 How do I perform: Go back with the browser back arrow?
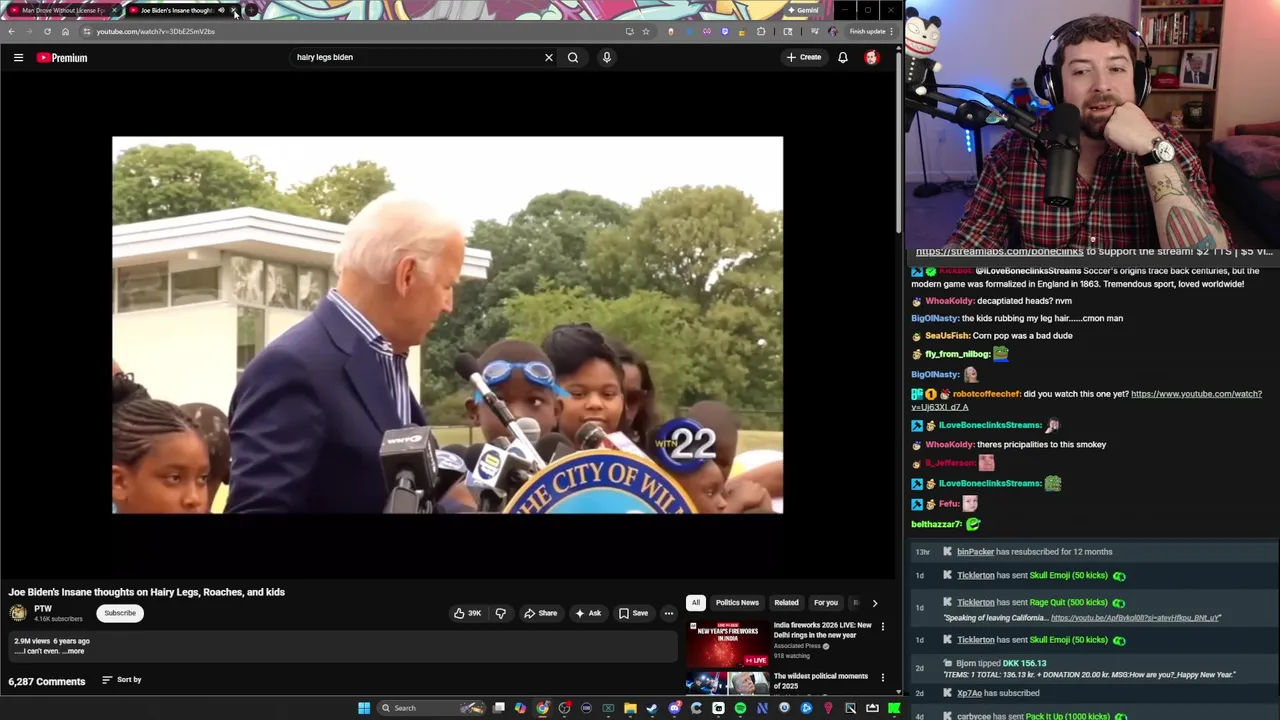point(11,31)
